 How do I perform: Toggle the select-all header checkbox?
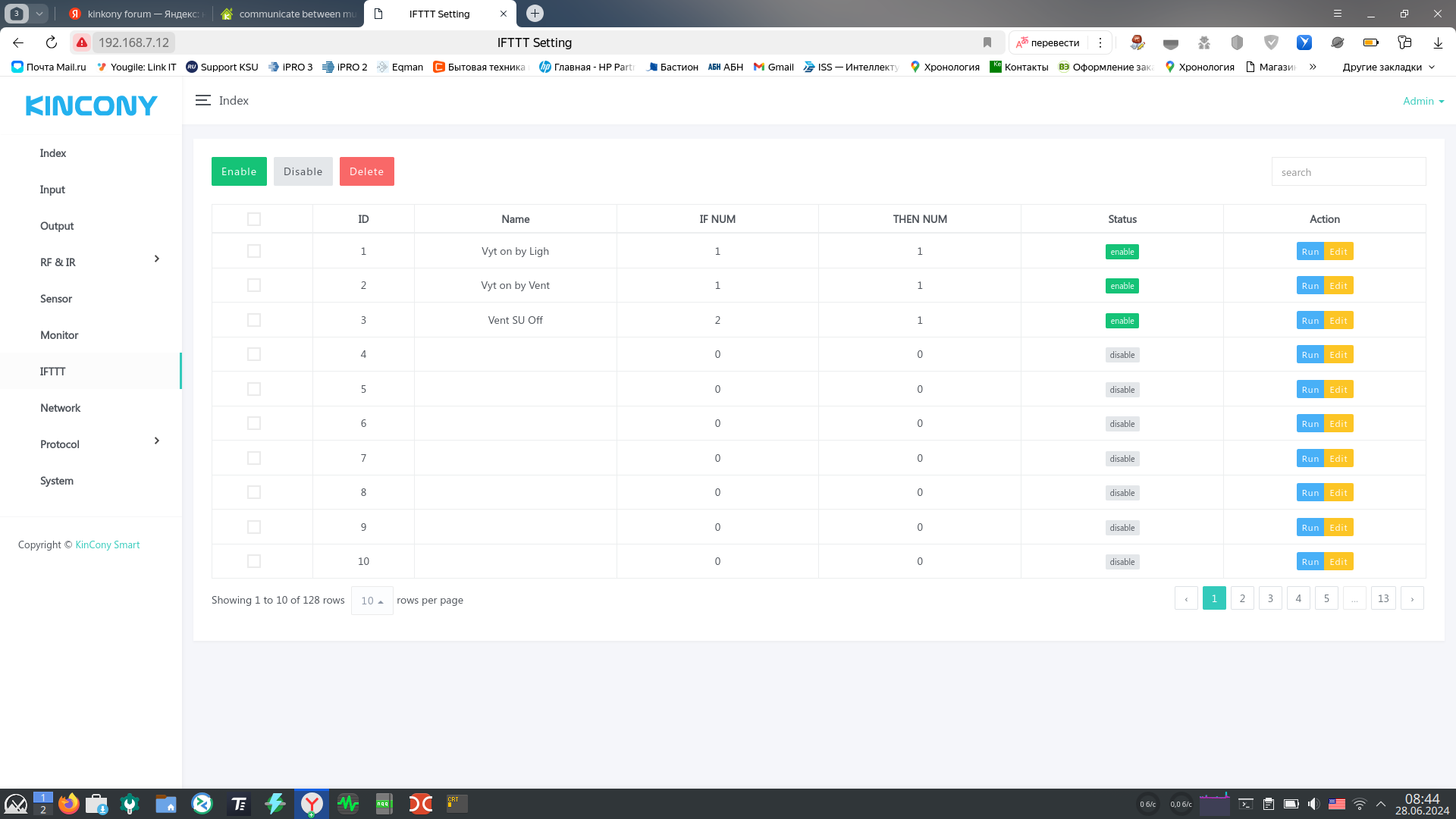point(254,219)
